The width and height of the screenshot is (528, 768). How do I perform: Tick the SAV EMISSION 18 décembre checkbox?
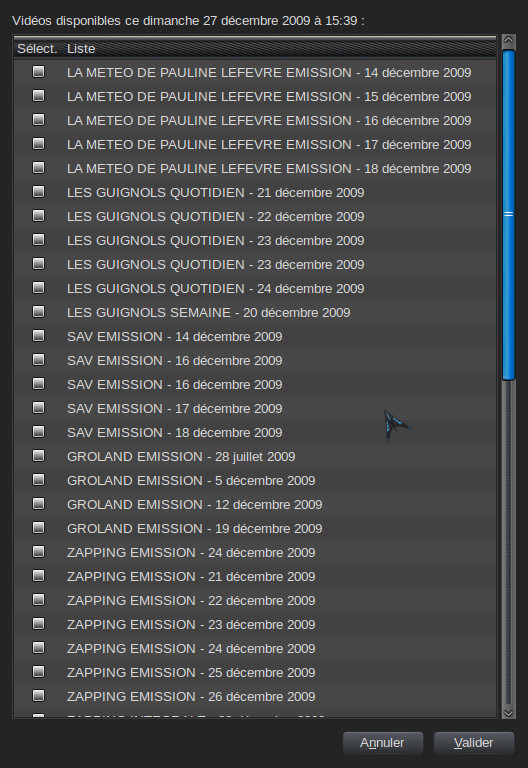coord(38,432)
